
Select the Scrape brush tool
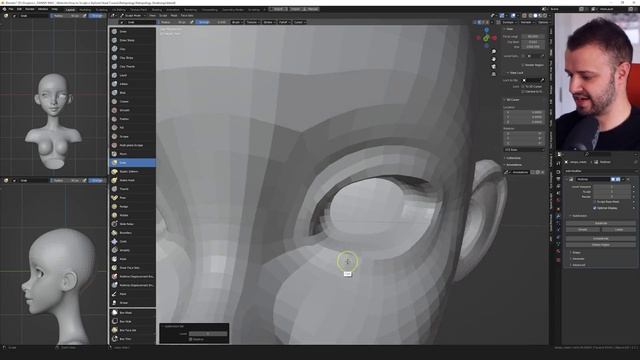pyautogui.click(x=132, y=136)
